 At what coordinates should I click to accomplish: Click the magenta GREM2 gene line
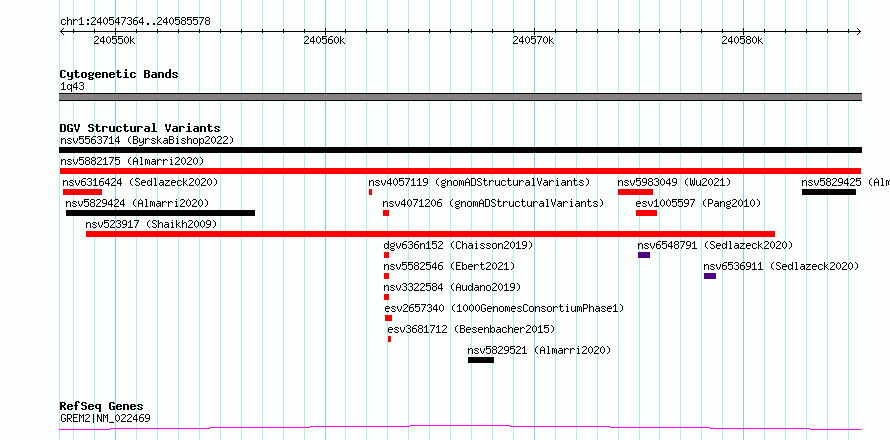click(x=460, y=428)
